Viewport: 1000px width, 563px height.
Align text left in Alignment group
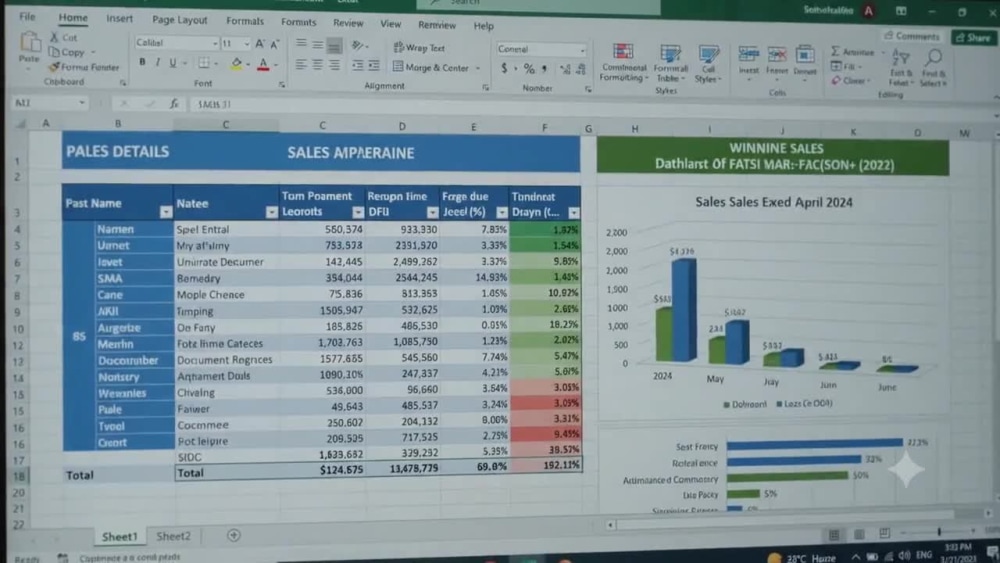301,64
